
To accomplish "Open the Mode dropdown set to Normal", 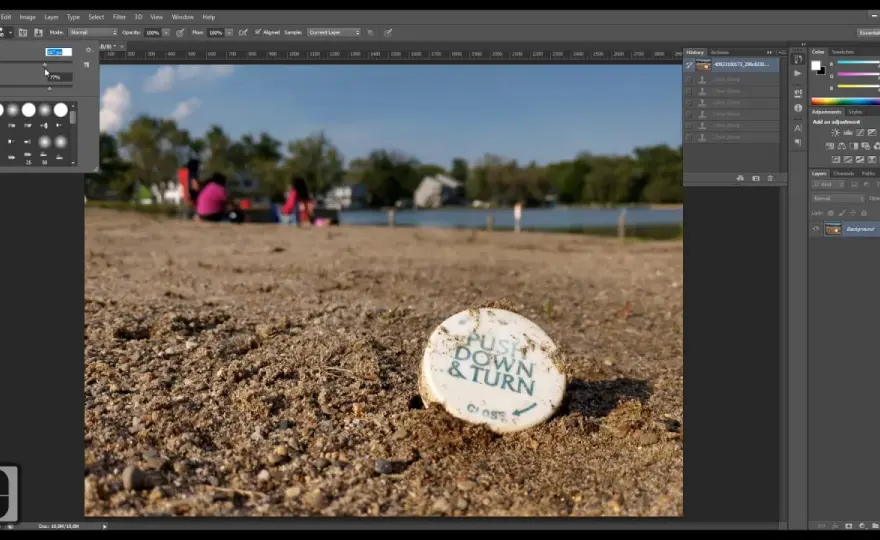I will click(93, 33).
